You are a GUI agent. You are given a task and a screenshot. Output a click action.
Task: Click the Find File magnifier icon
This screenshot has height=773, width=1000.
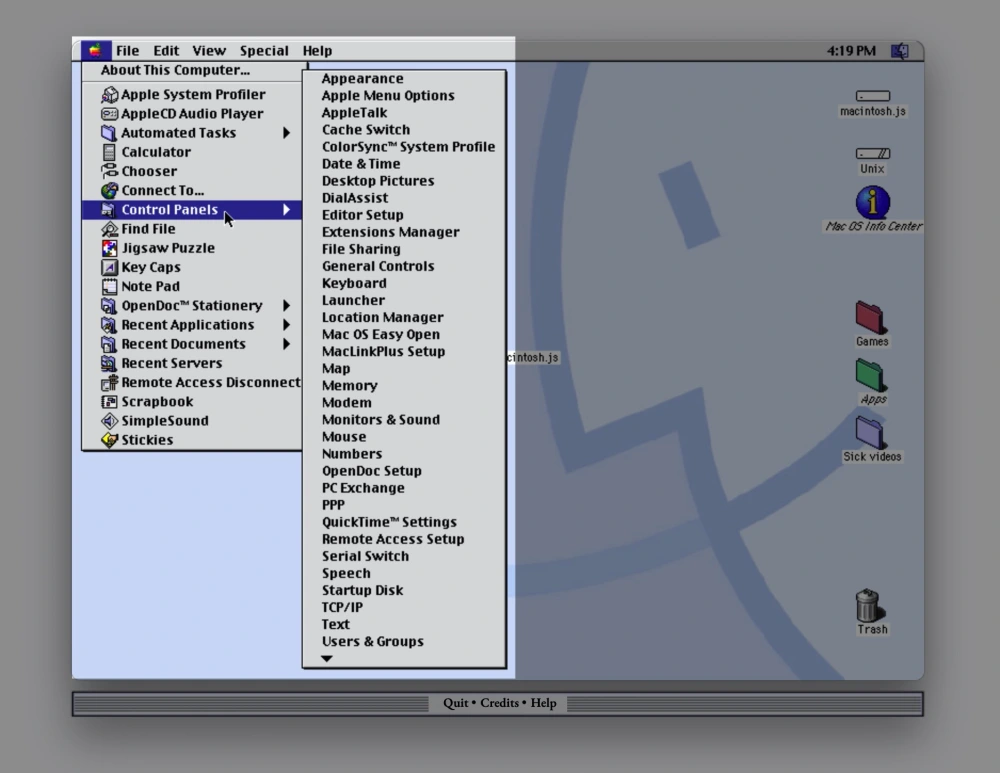(x=110, y=228)
